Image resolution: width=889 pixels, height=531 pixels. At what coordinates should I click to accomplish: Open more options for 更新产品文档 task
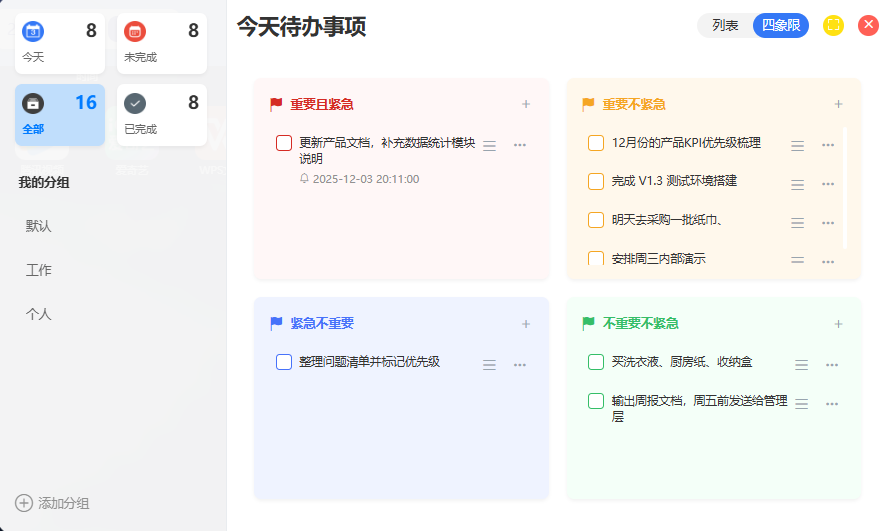(x=520, y=145)
